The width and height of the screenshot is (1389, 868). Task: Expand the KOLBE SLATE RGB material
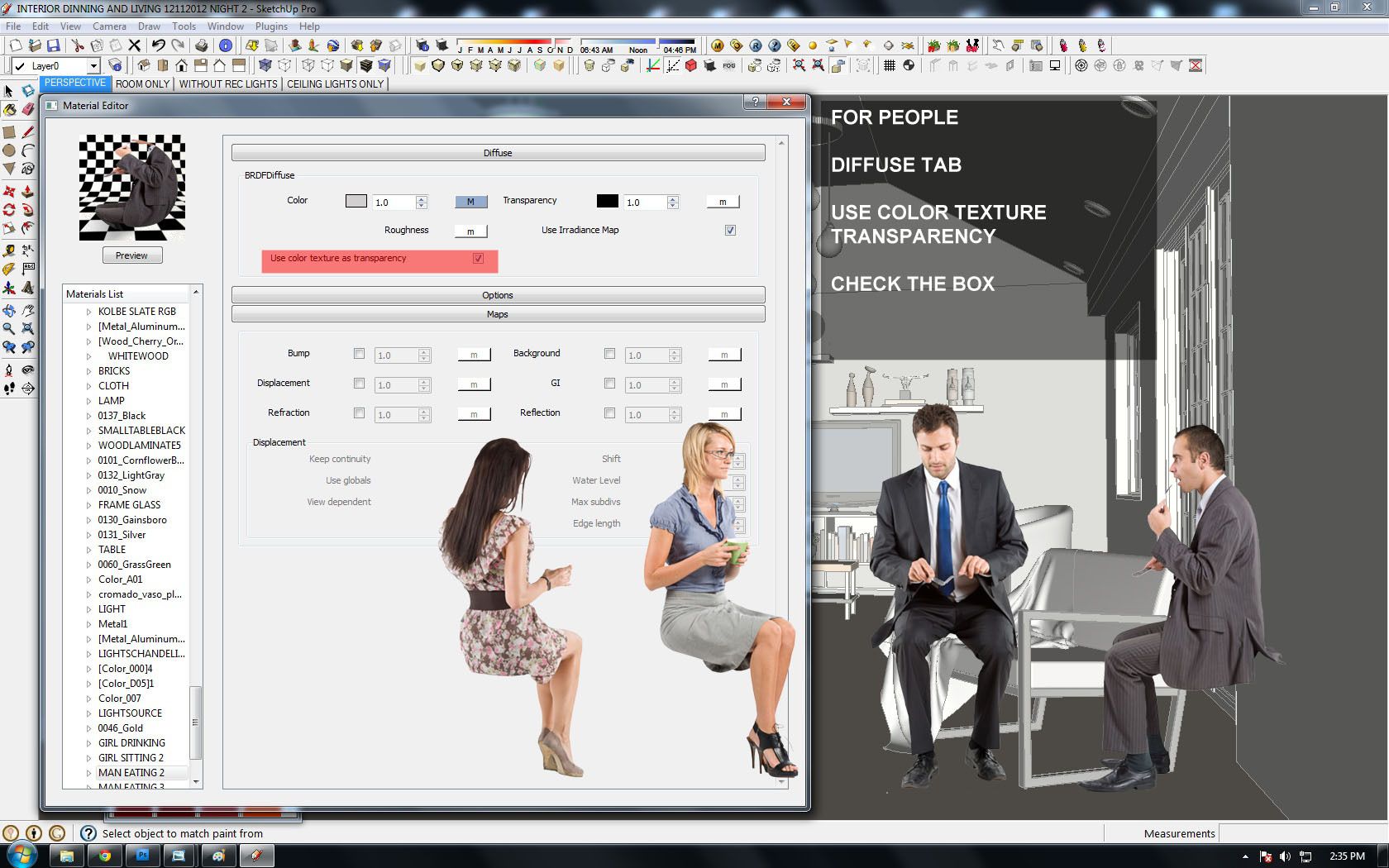89,312
